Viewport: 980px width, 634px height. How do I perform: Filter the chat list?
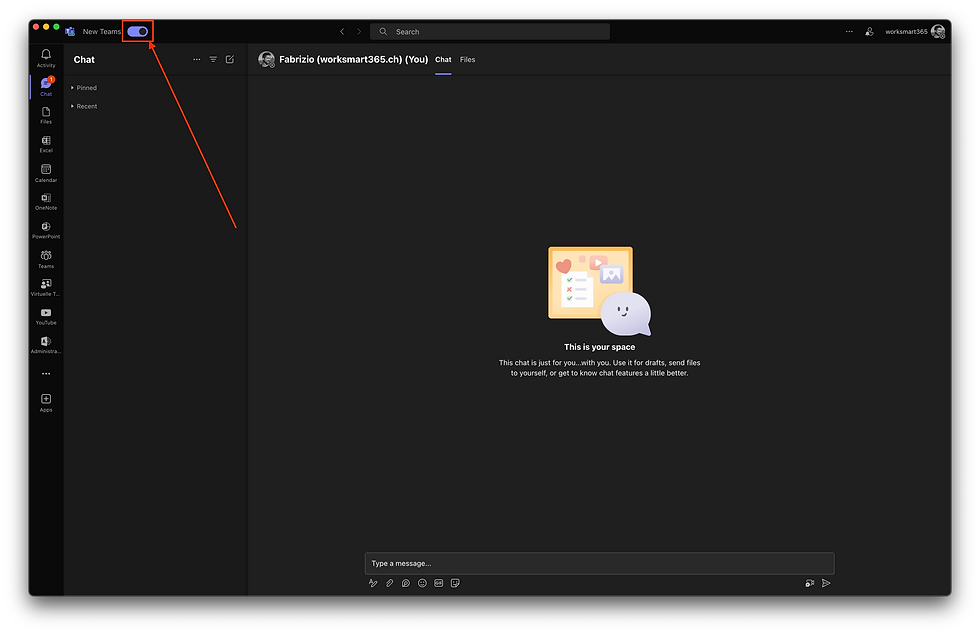(x=213, y=59)
